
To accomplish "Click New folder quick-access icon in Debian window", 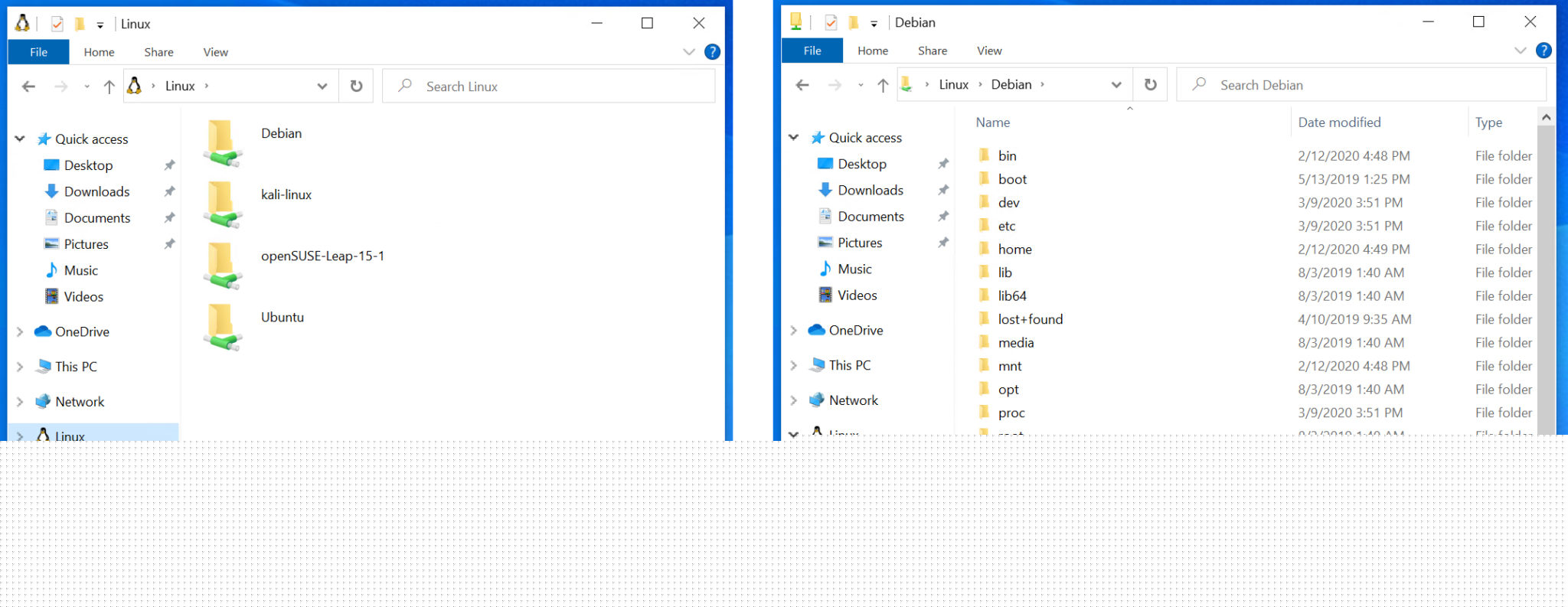I will 854,23.
